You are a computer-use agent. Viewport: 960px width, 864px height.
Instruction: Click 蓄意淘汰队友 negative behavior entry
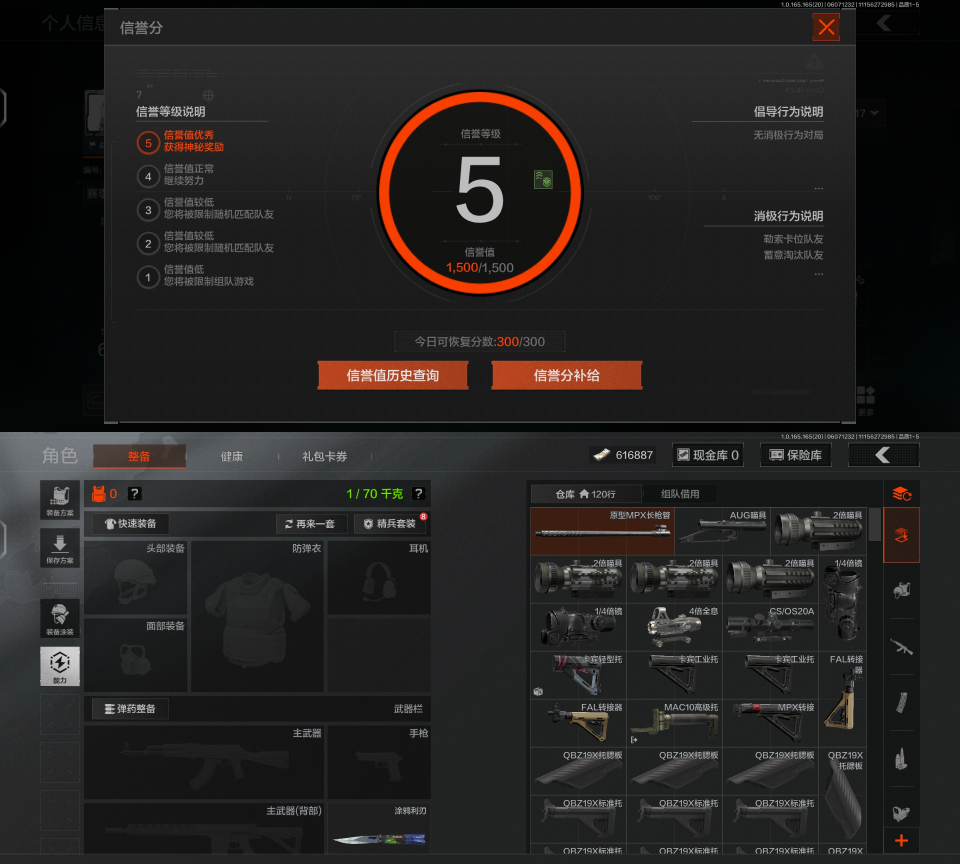(793, 255)
